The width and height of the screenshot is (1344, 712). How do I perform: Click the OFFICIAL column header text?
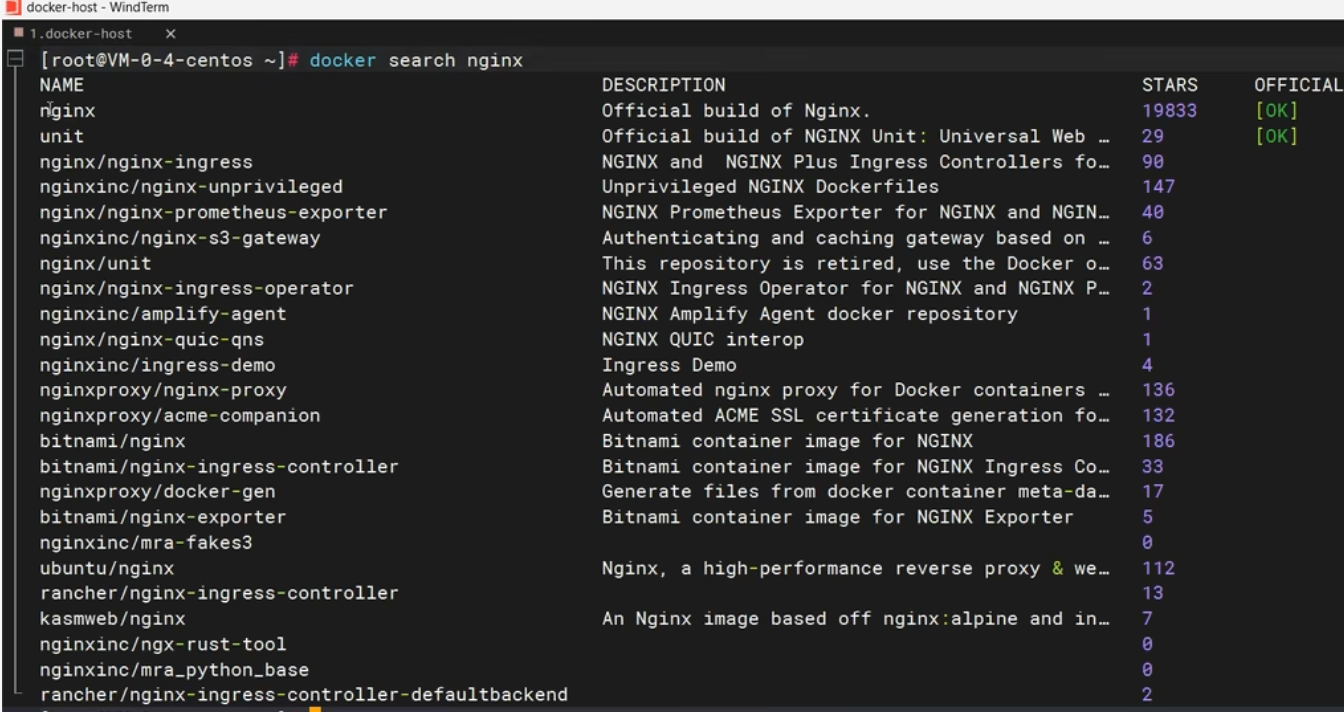click(1298, 85)
